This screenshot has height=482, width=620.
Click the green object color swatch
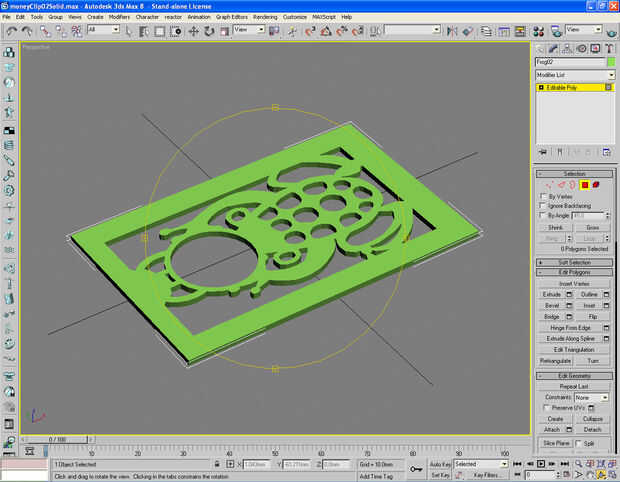pos(611,62)
